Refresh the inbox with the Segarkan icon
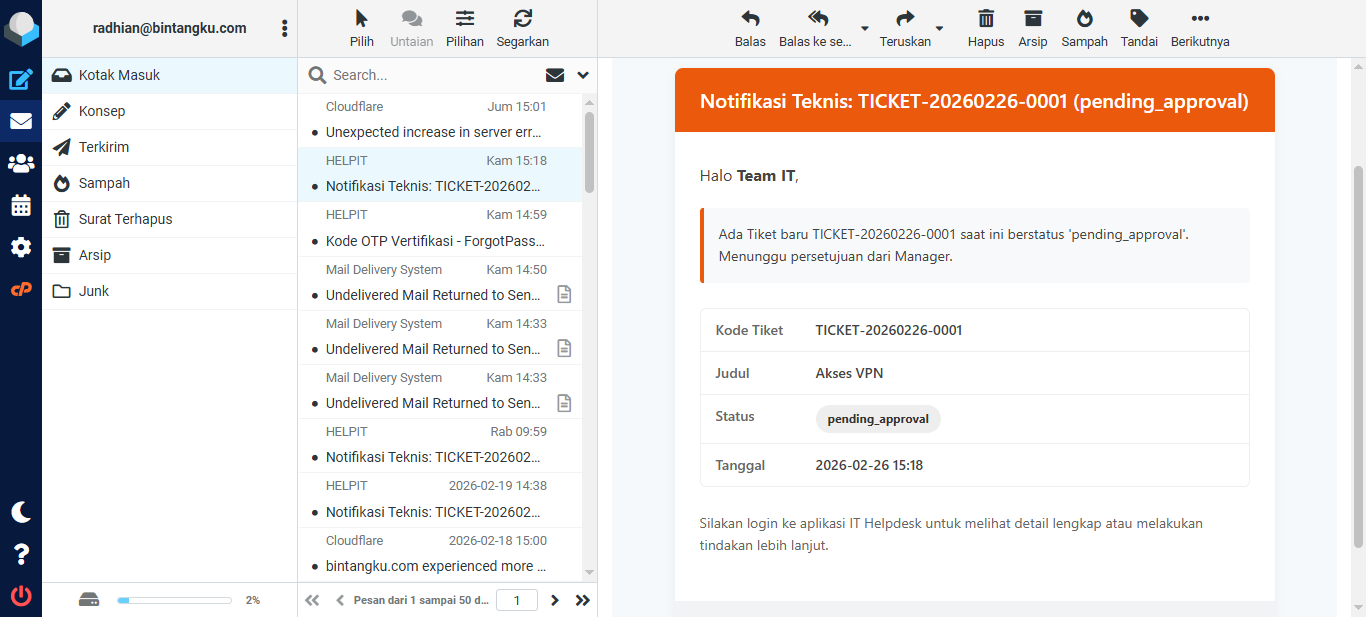 [x=522, y=27]
